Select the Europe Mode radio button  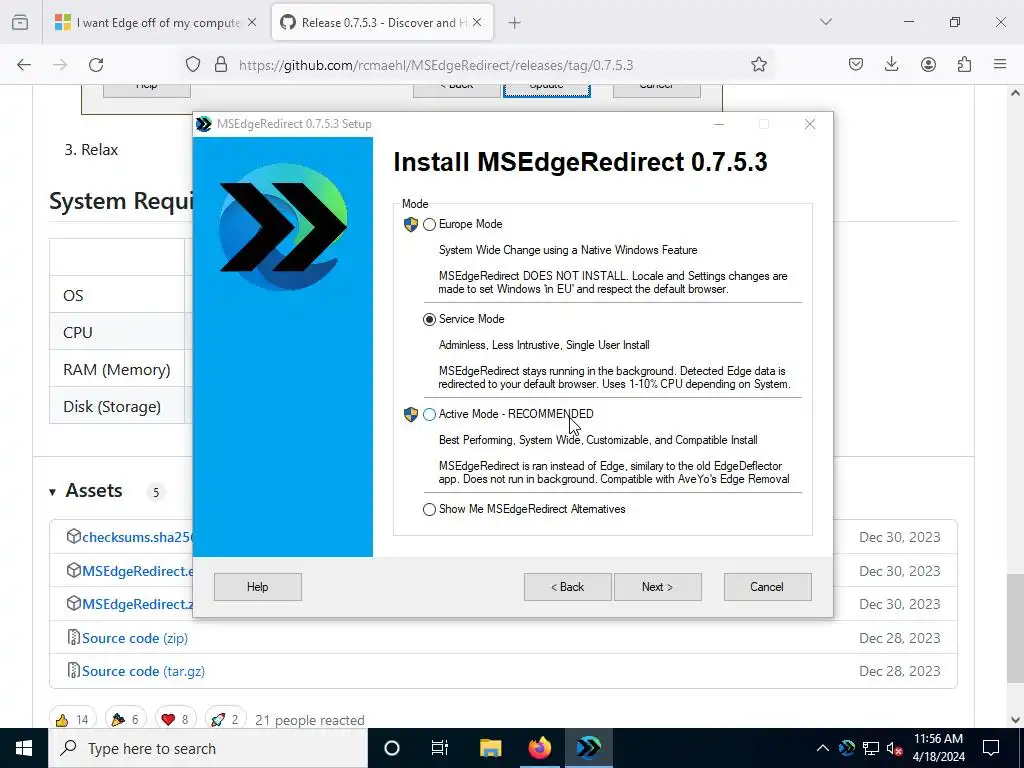point(429,225)
